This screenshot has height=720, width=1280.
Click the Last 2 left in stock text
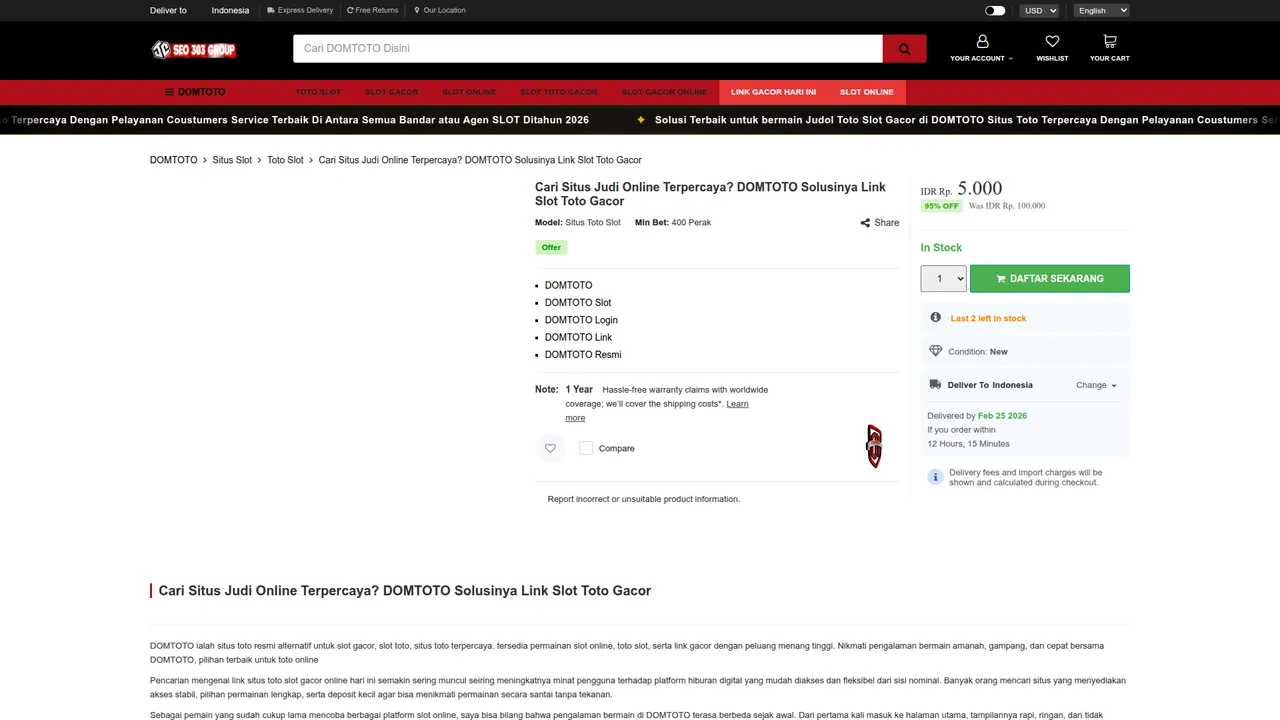click(x=988, y=318)
